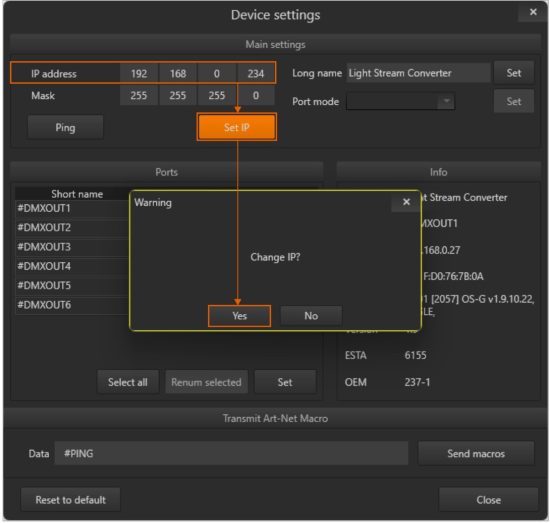
Task: Reset device to default
Action: (x=71, y=499)
